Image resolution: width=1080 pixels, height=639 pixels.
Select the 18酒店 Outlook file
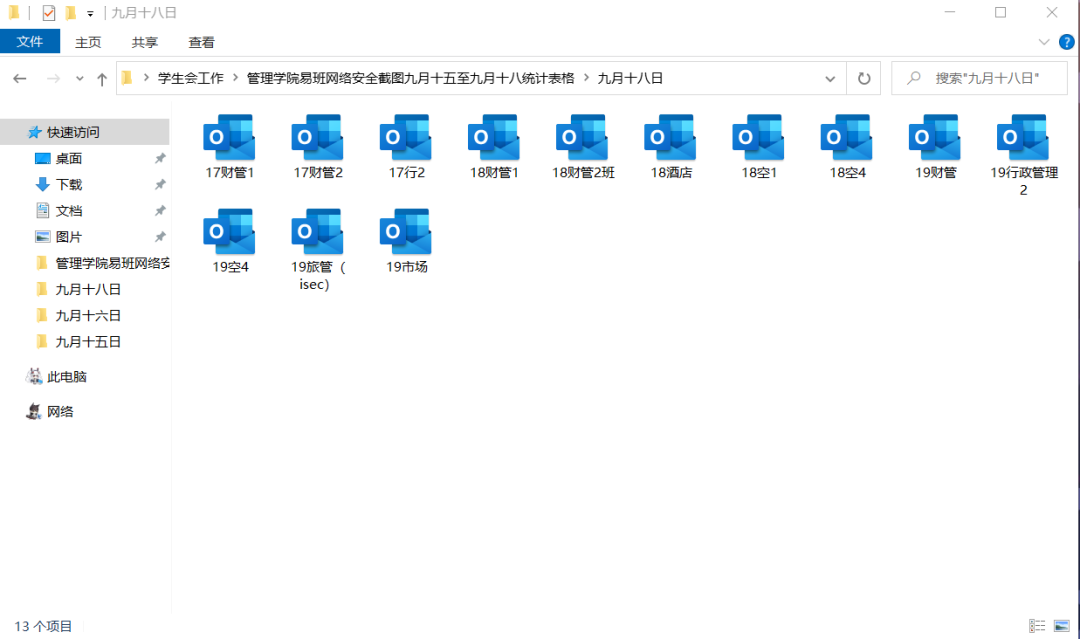point(670,147)
